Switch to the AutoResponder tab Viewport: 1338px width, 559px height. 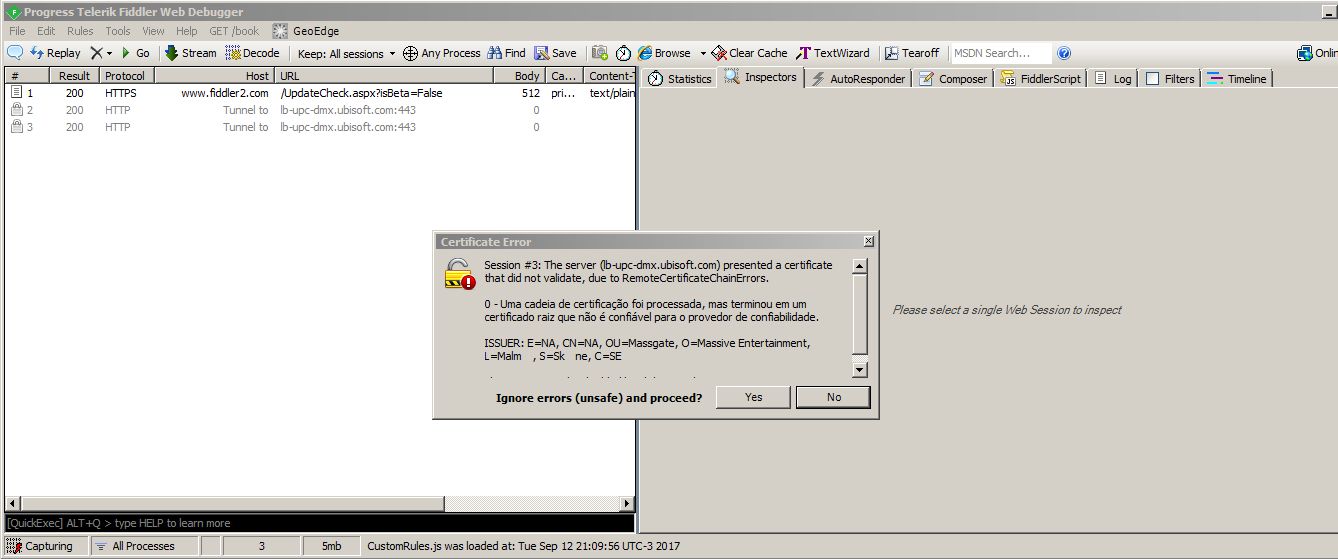(x=858, y=78)
